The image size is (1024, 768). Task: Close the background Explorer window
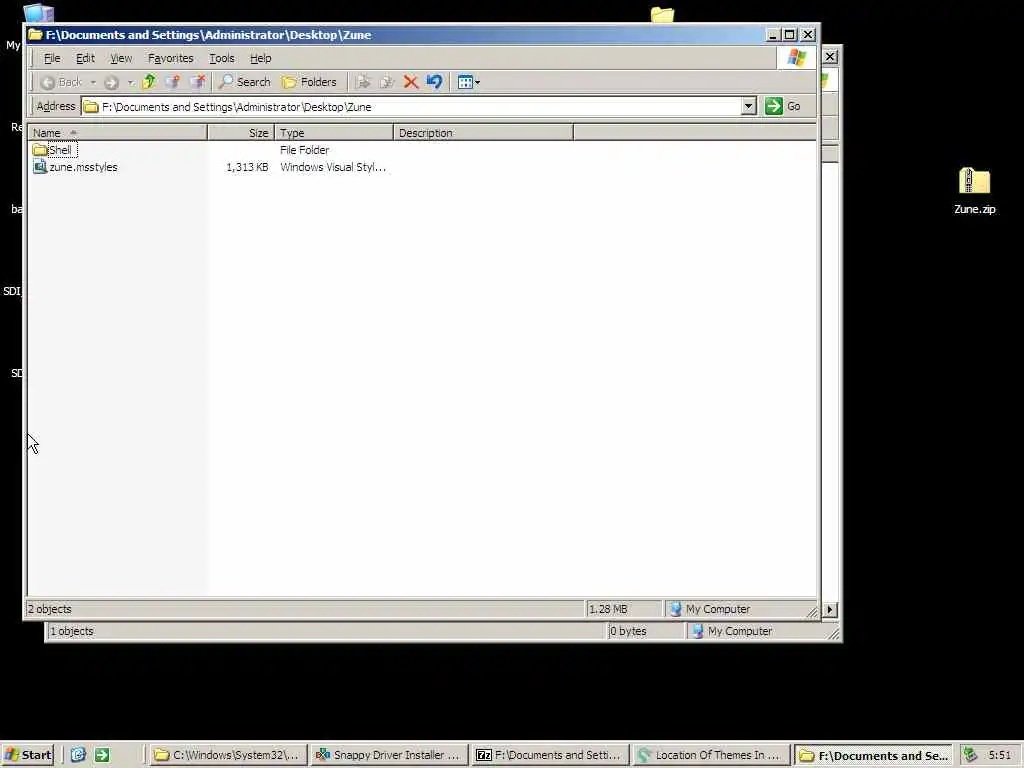pyautogui.click(x=830, y=57)
